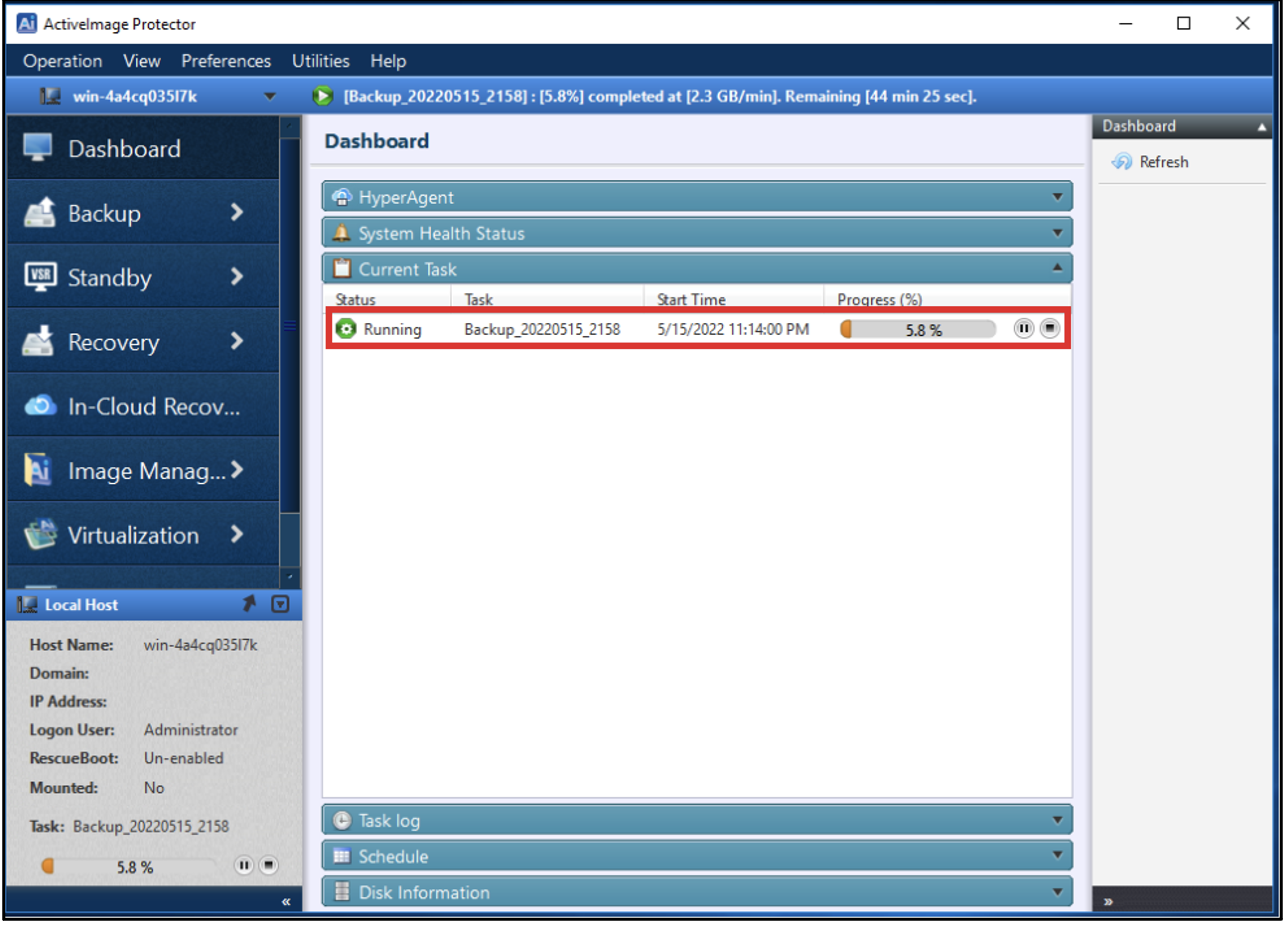The width and height of the screenshot is (1288, 926).
Task: Open the View menu
Action: [142, 61]
